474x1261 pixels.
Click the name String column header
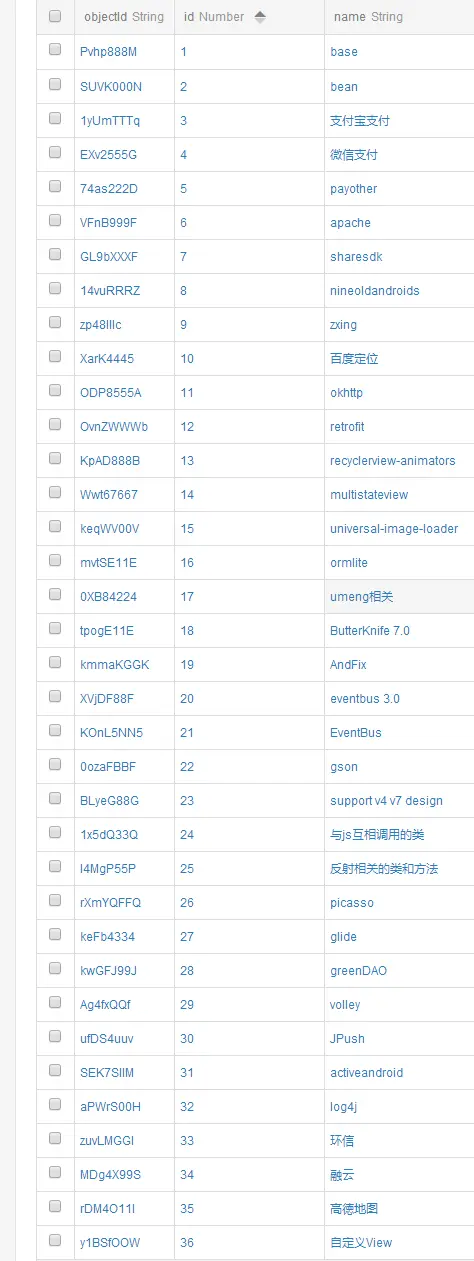click(x=368, y=17)
